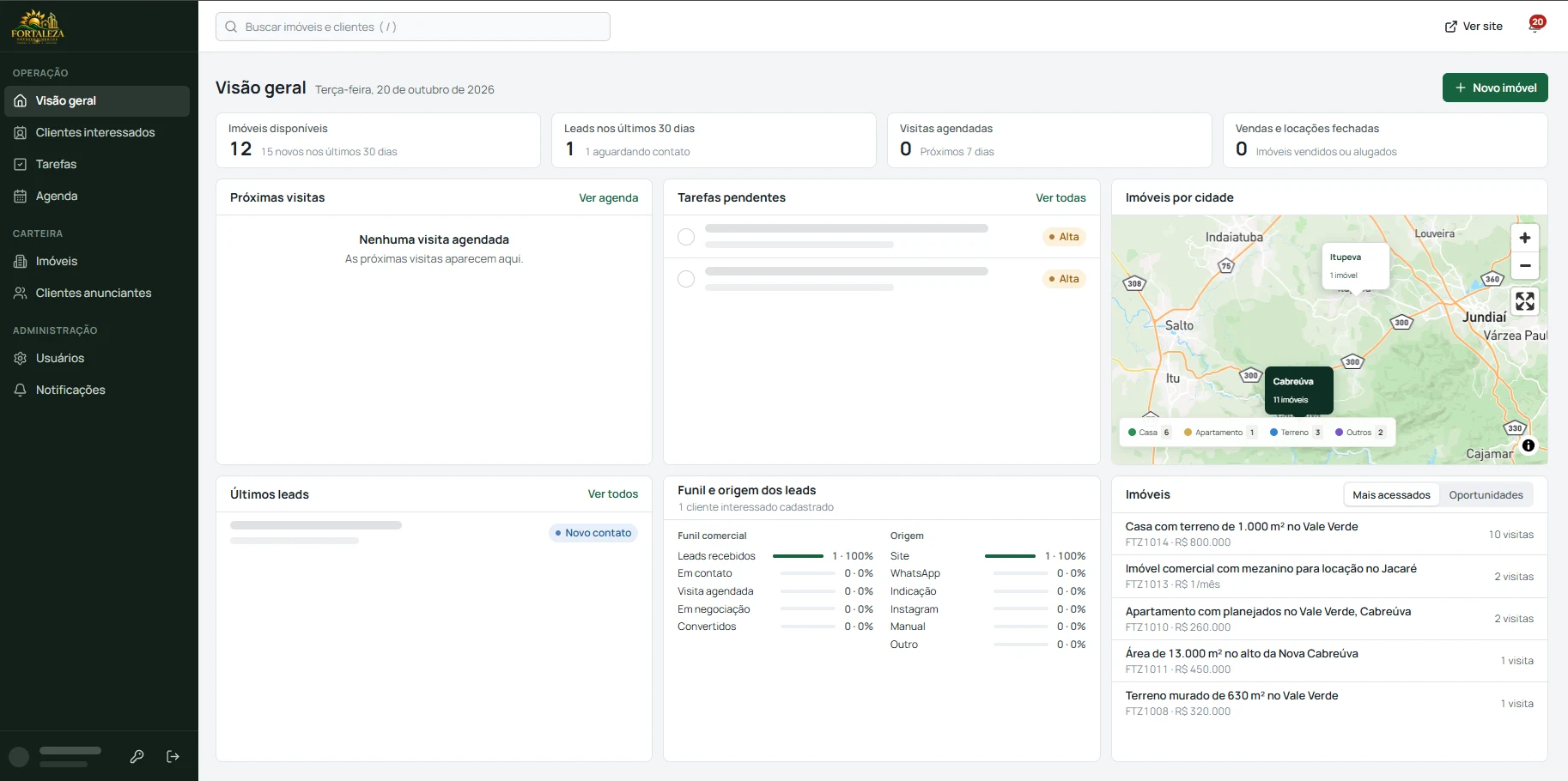Switch to Oportunidades tab
The image size is (1568, 781).
1486,495
